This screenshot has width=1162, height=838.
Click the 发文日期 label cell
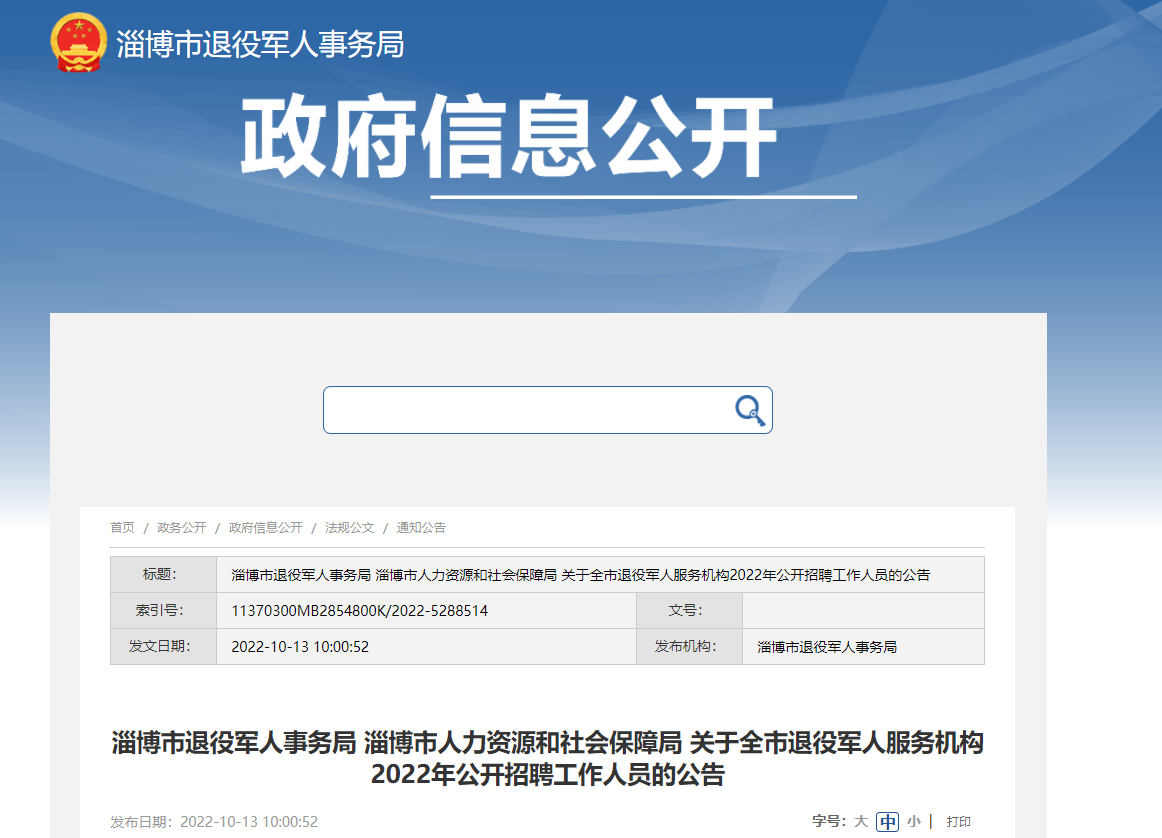(x=163, y=647)
